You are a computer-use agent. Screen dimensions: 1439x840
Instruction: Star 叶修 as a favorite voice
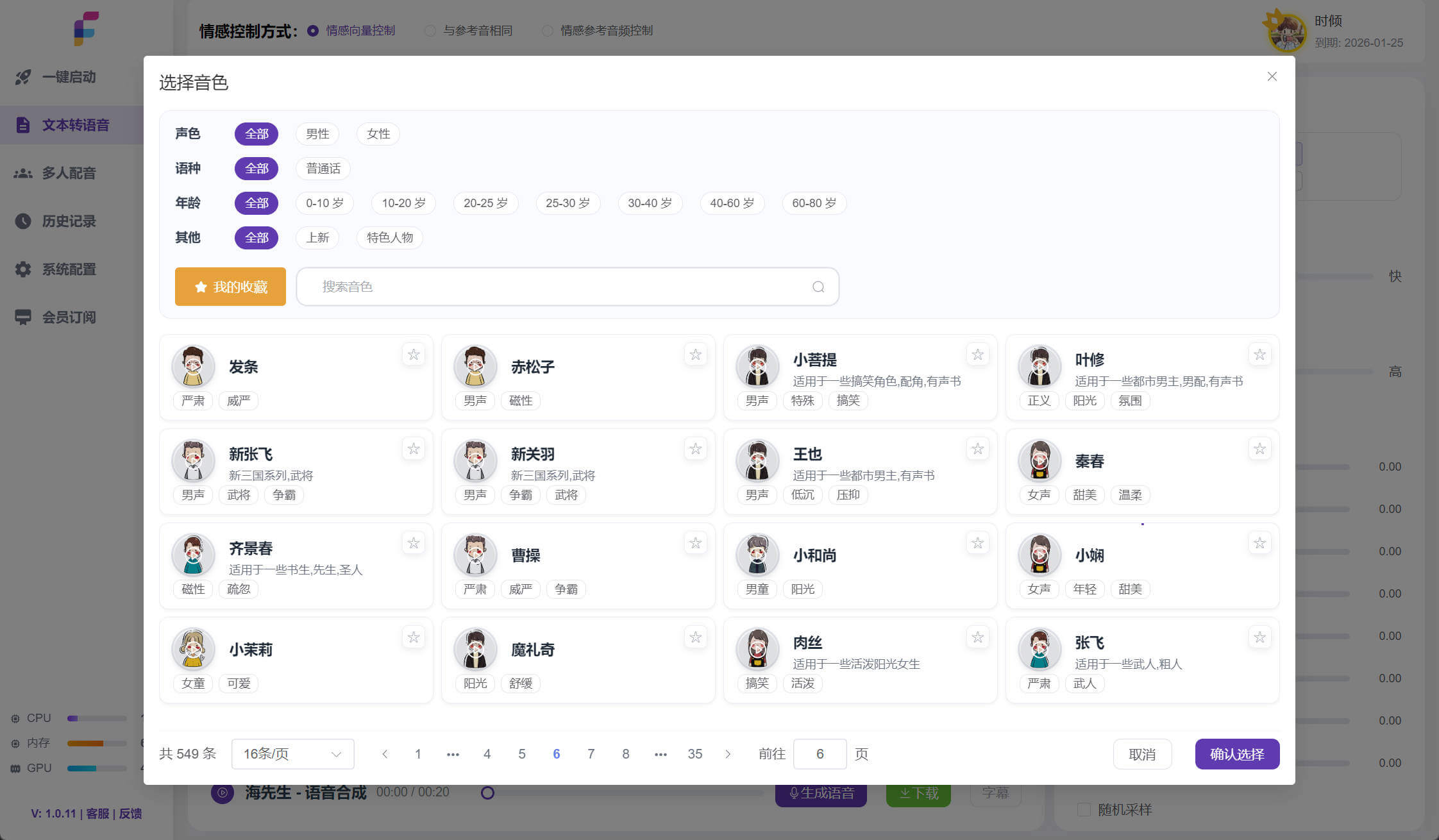point(1259,355)
